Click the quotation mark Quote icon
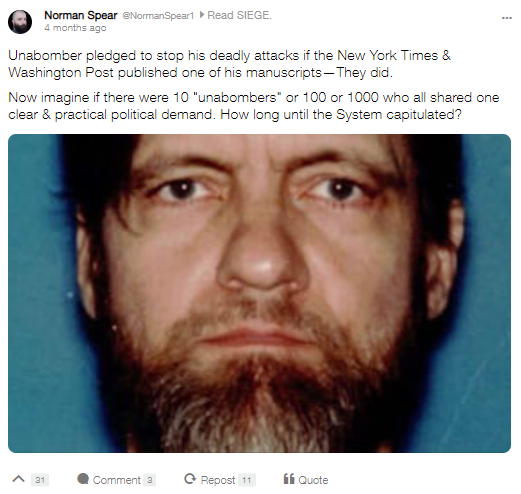The height and width of the screenshot is (494, 521). click(289, 479)
